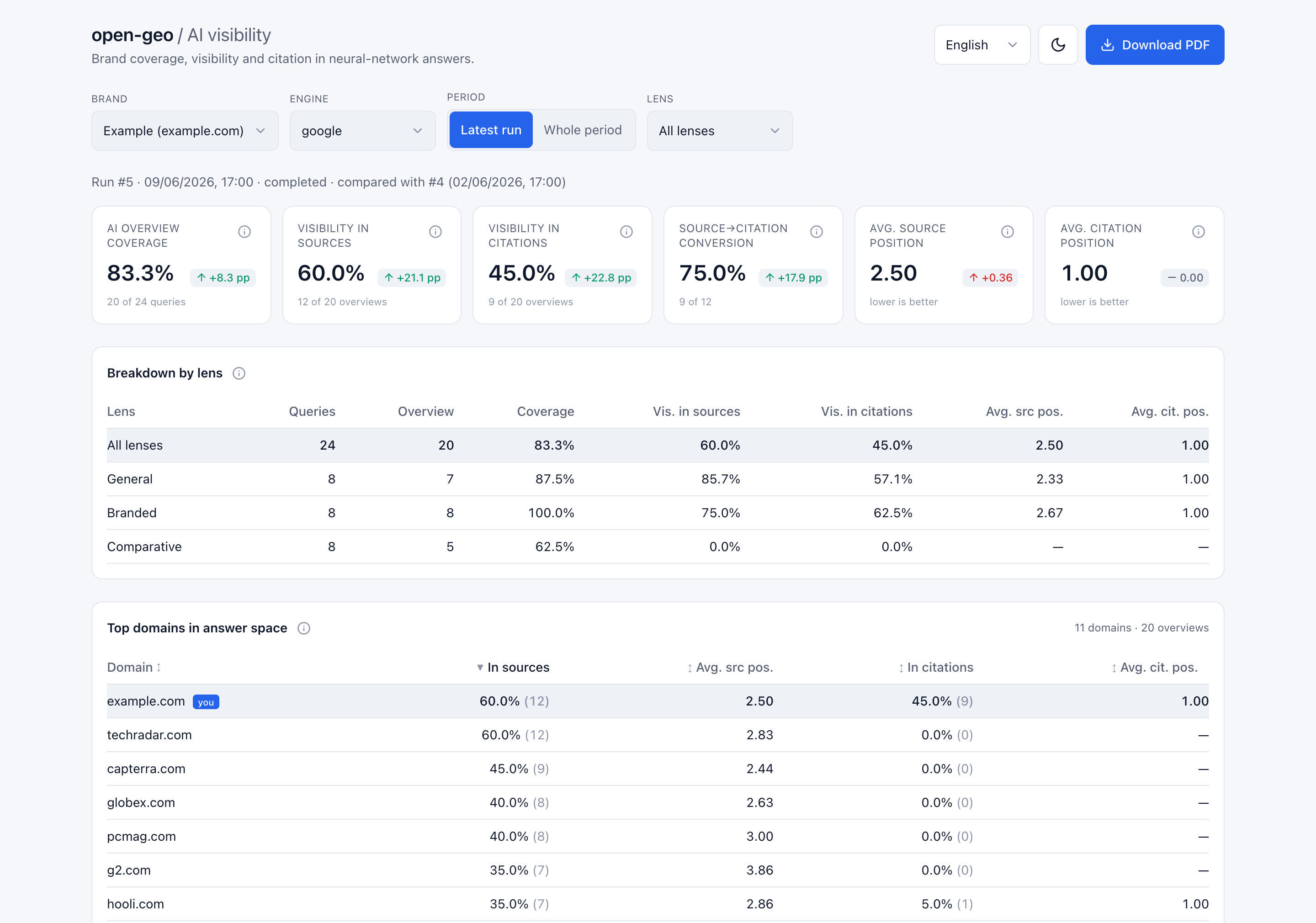Click info icon on Source→Citation Conversion card
1316x923 pixels.
[816, 232]
